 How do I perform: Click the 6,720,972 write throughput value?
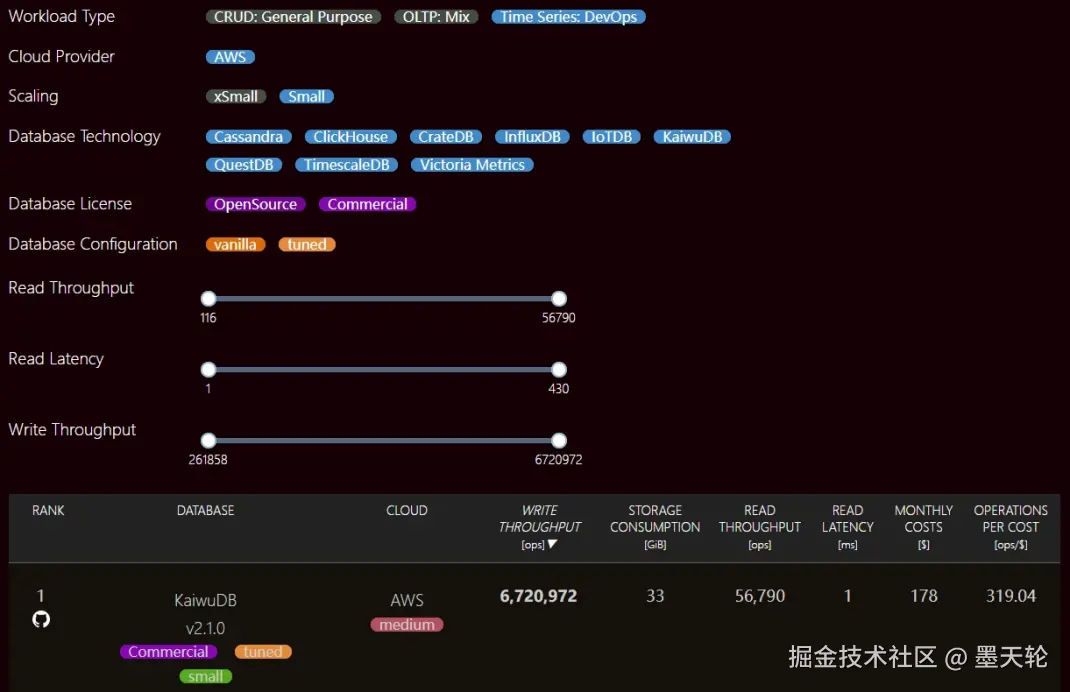(x=538, y=596)
